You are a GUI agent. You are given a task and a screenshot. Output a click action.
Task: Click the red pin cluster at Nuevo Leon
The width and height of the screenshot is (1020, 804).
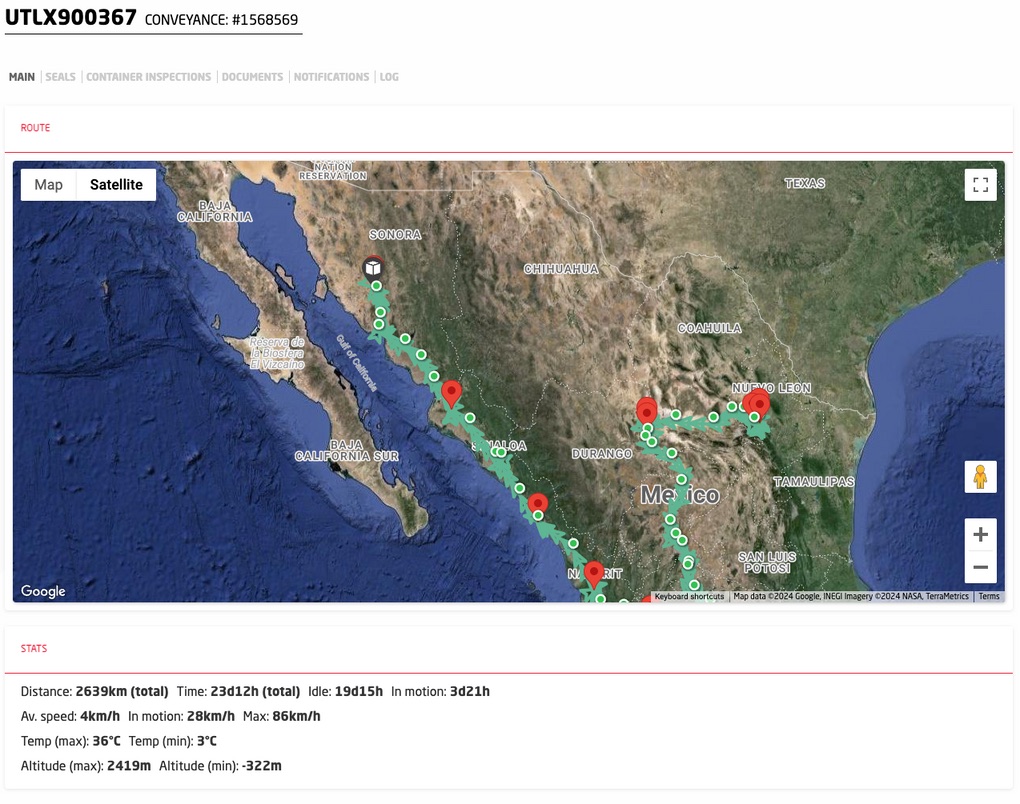[757, 403]
